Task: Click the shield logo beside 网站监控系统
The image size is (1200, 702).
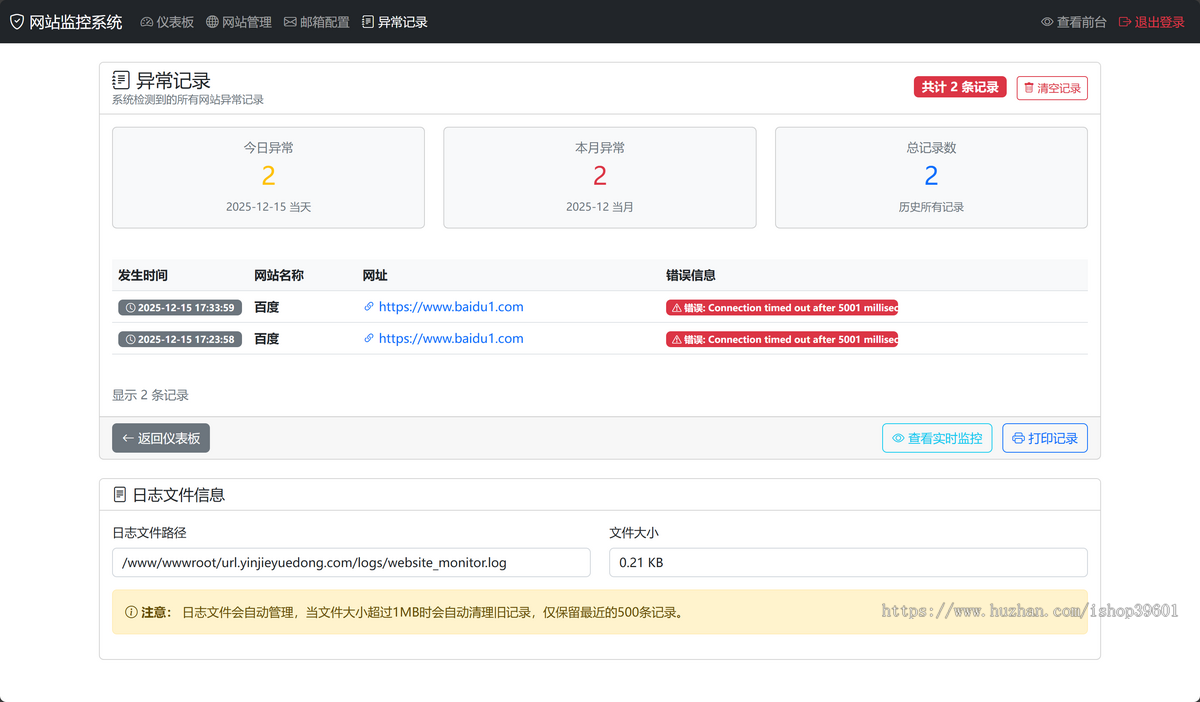Action: pyautogui.click(x=16, y=21)
